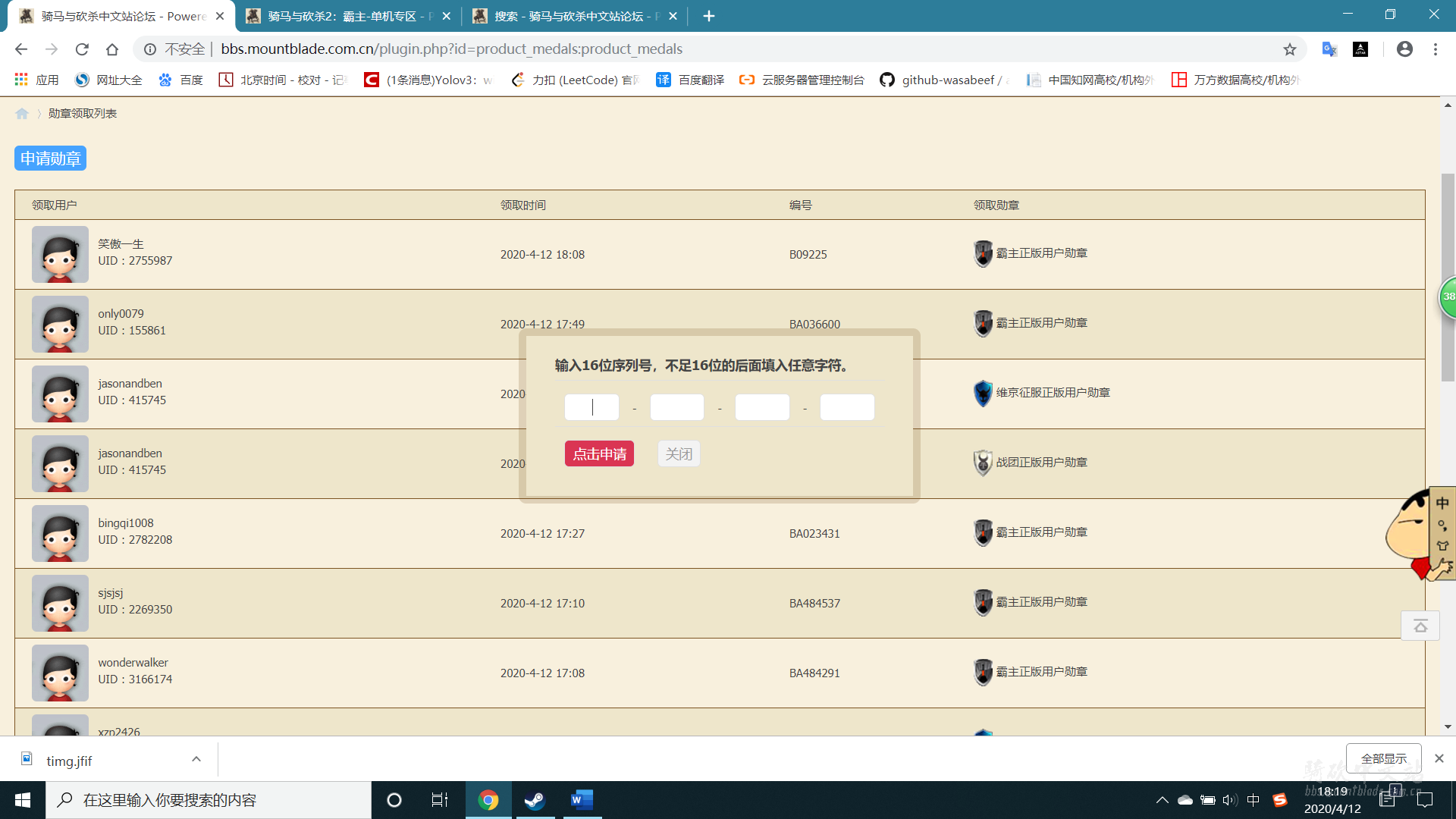Open user 笑傲一生 profile link
Image resolution: width=1456 pixels, height=819 pixels.
[x=121, y=244]
